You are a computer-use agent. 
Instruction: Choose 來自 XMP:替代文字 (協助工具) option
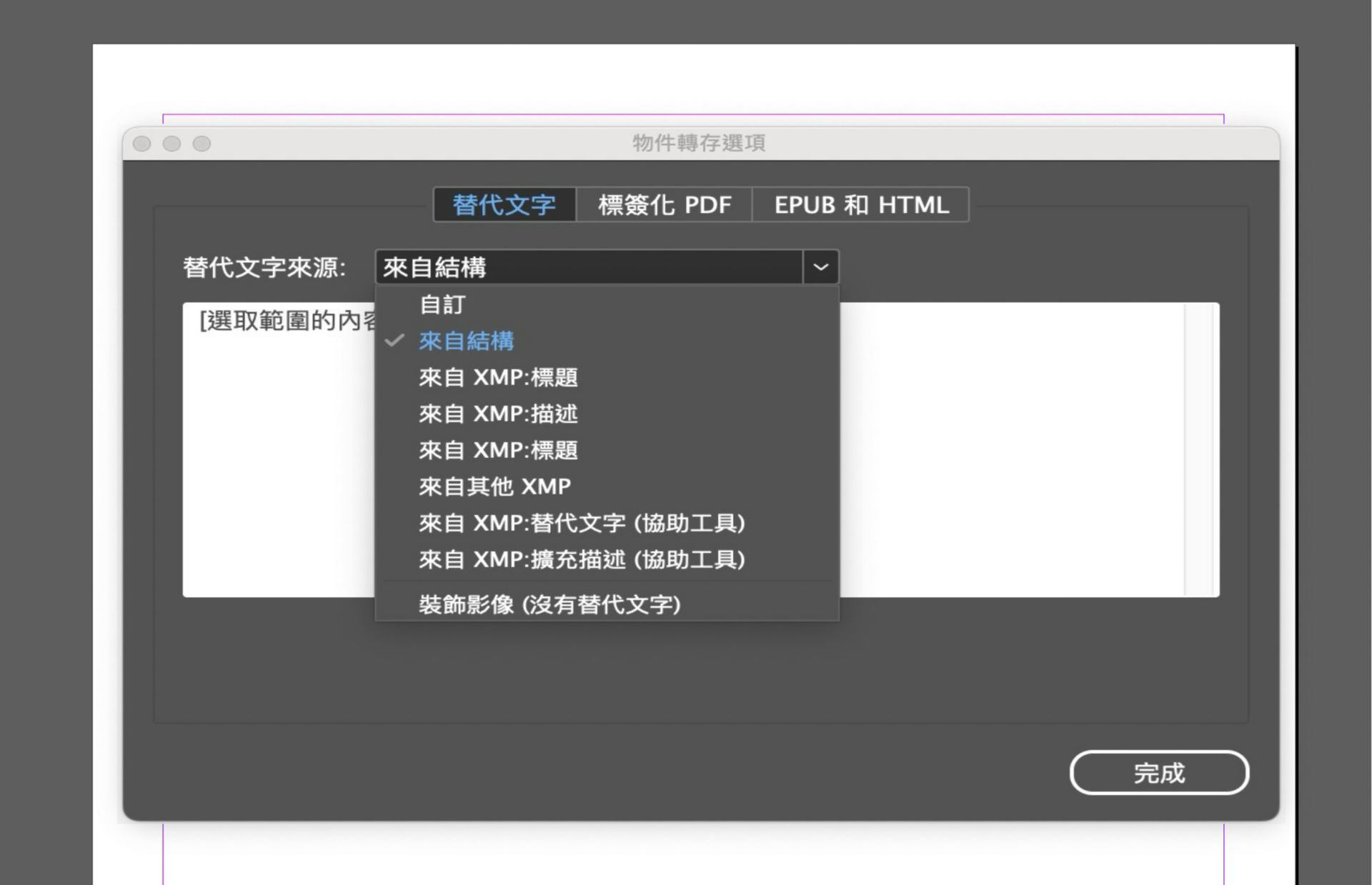[x=583, y=524]
